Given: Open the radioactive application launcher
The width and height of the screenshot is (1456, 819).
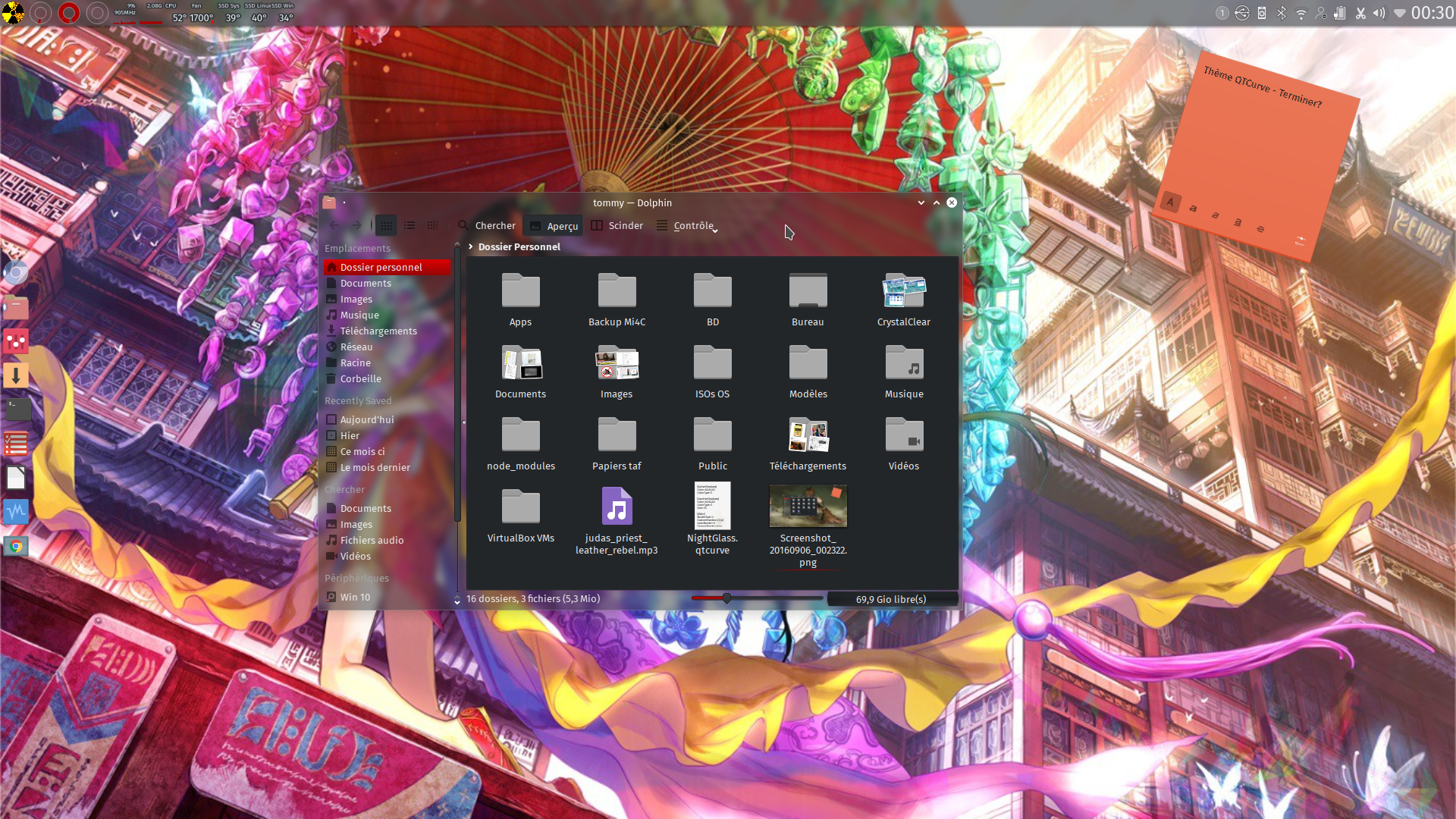Looking at the screenshot, I should [12, 13].
